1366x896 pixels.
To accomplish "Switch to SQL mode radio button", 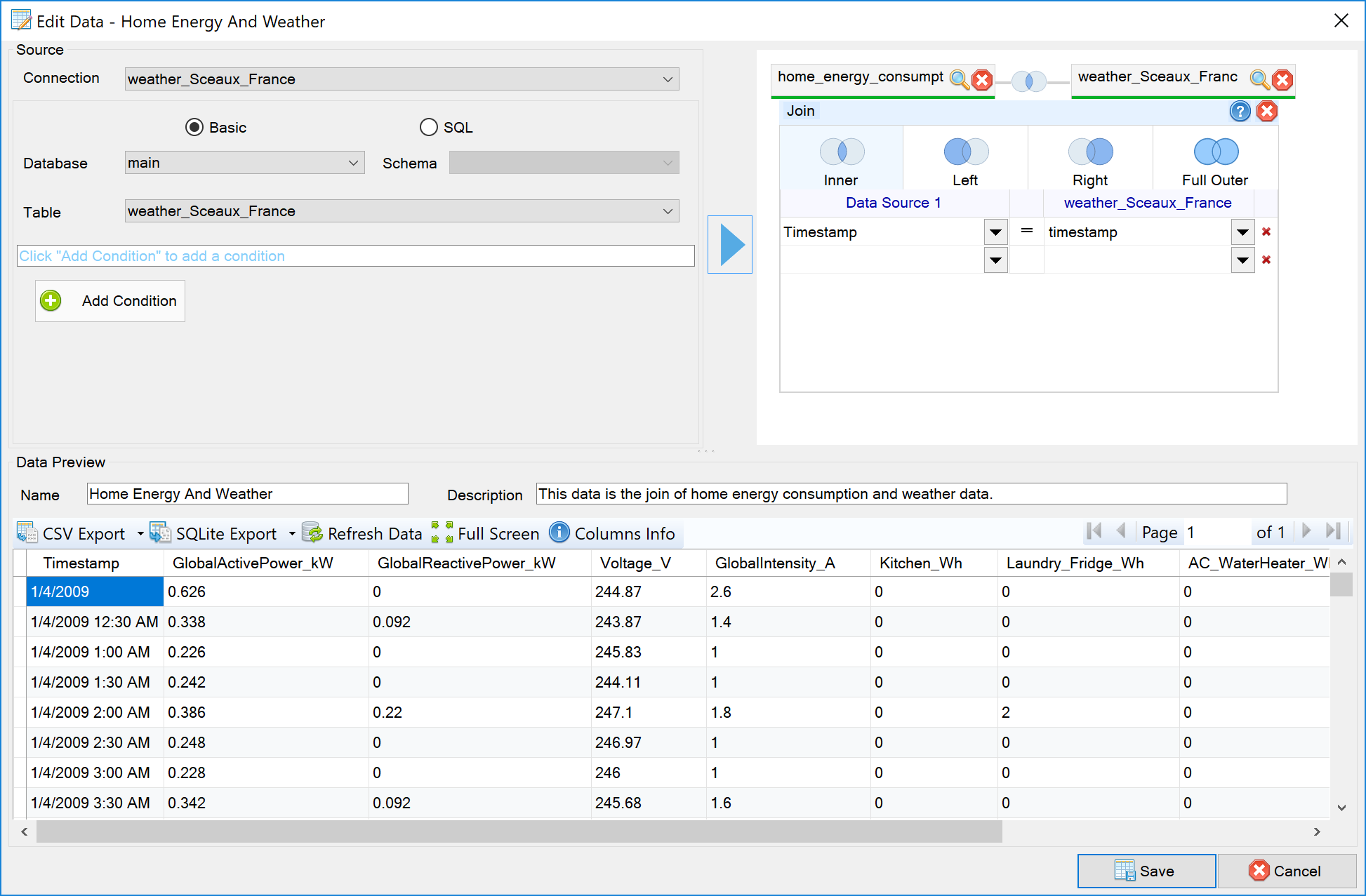I will pos(428,127).
